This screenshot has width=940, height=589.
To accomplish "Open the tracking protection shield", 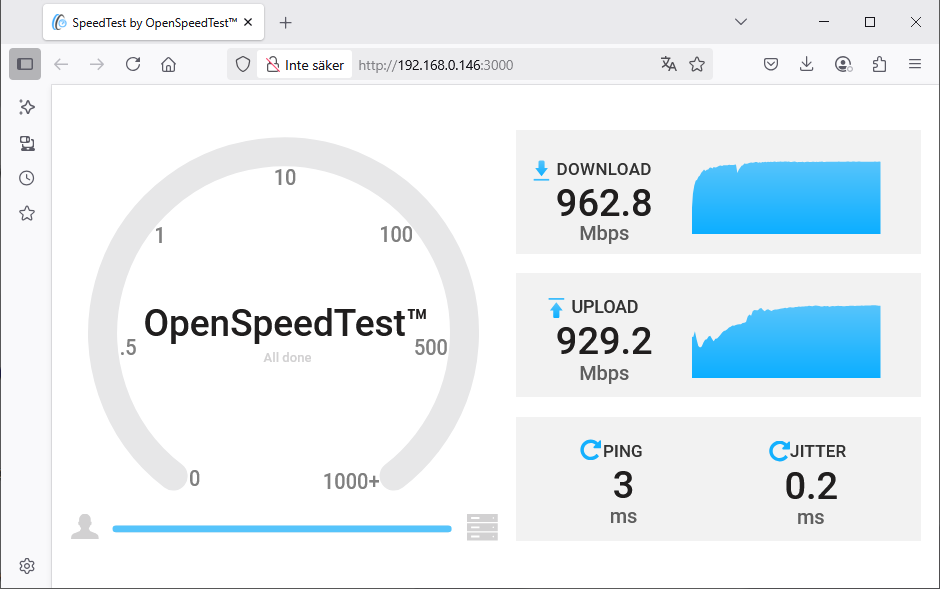I will click(x=243, y=64).
